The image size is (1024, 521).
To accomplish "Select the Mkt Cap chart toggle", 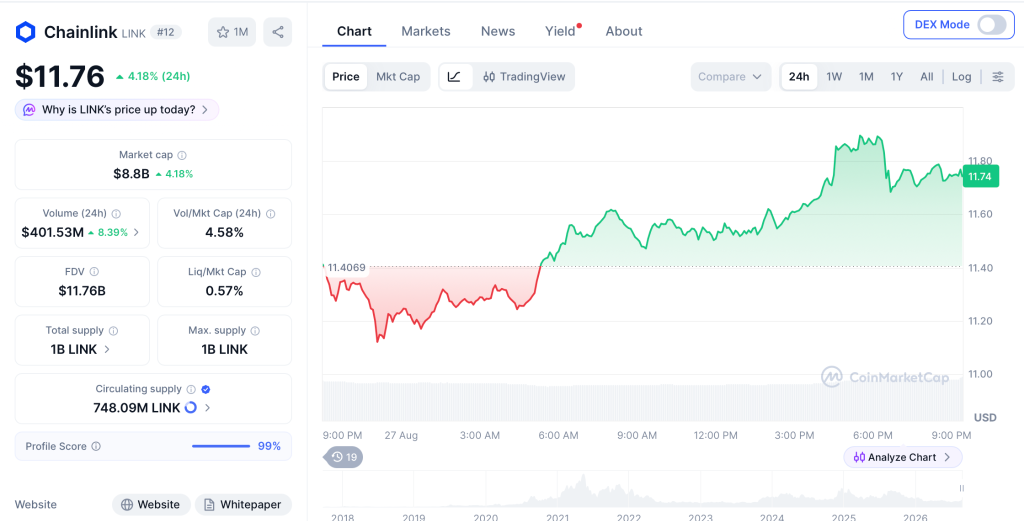I will coord(398,76).
